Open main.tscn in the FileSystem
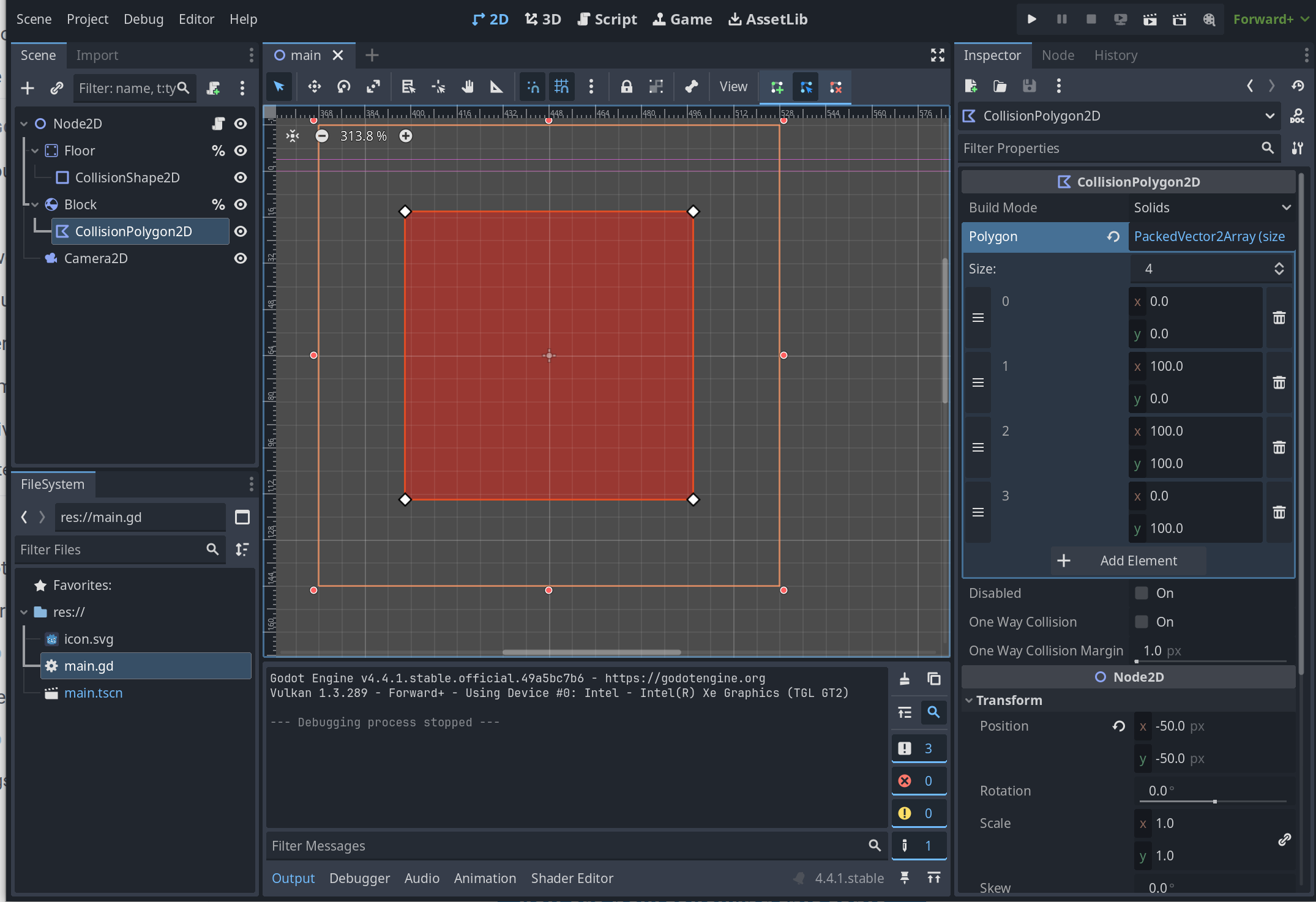 point(93,693)
